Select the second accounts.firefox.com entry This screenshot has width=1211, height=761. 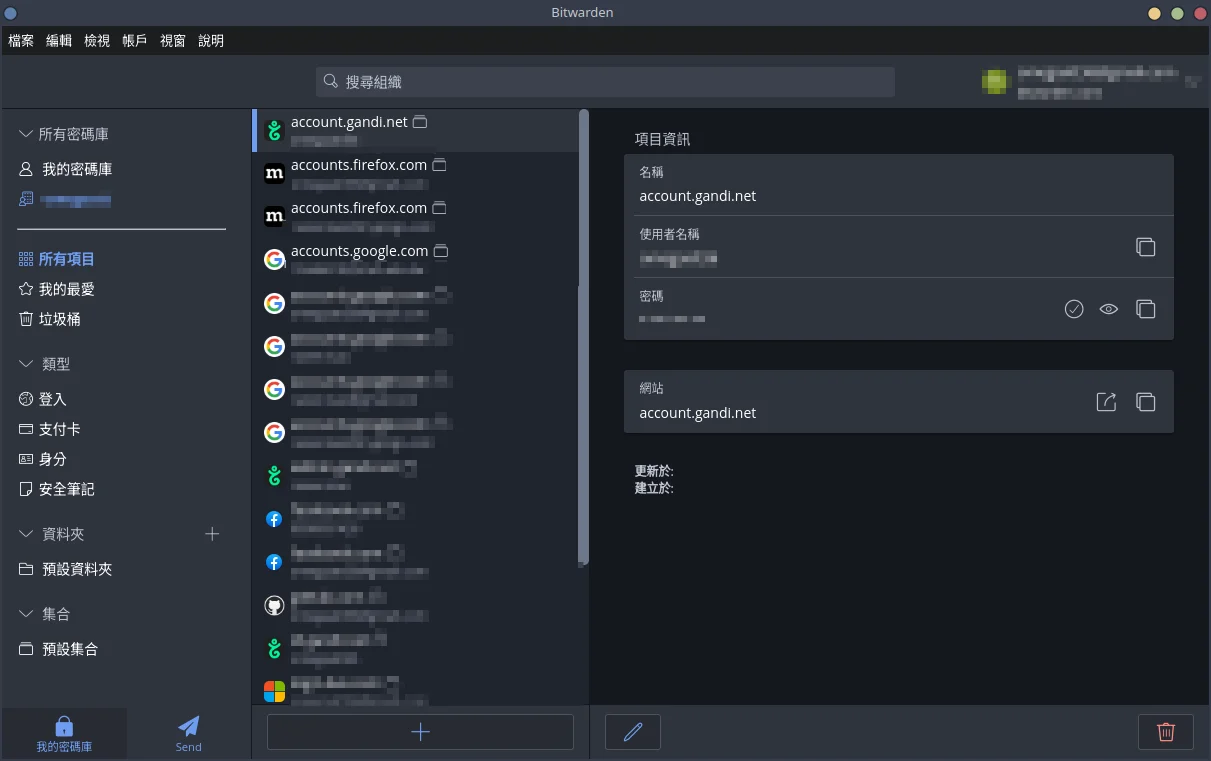coord(416,216)
